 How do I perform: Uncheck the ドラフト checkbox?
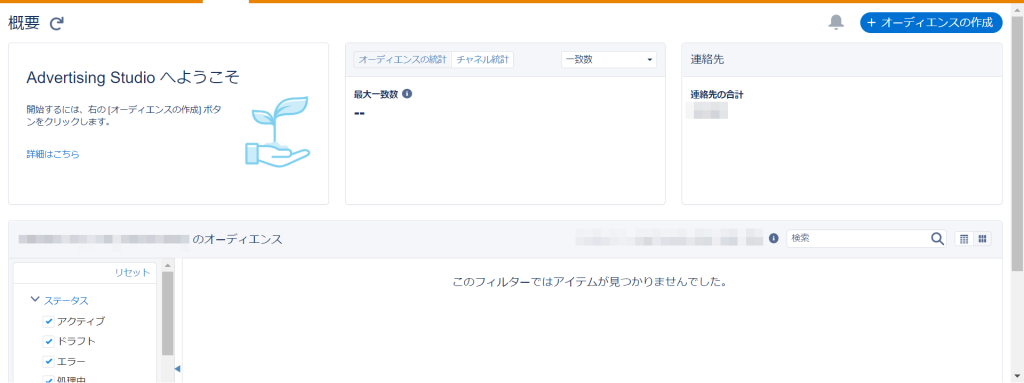point(48,341)
